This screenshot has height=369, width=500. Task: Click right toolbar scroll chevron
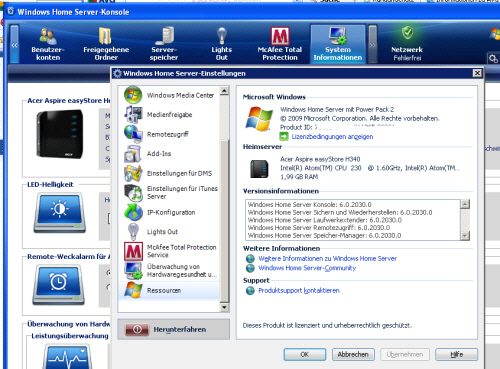[373, 44]
